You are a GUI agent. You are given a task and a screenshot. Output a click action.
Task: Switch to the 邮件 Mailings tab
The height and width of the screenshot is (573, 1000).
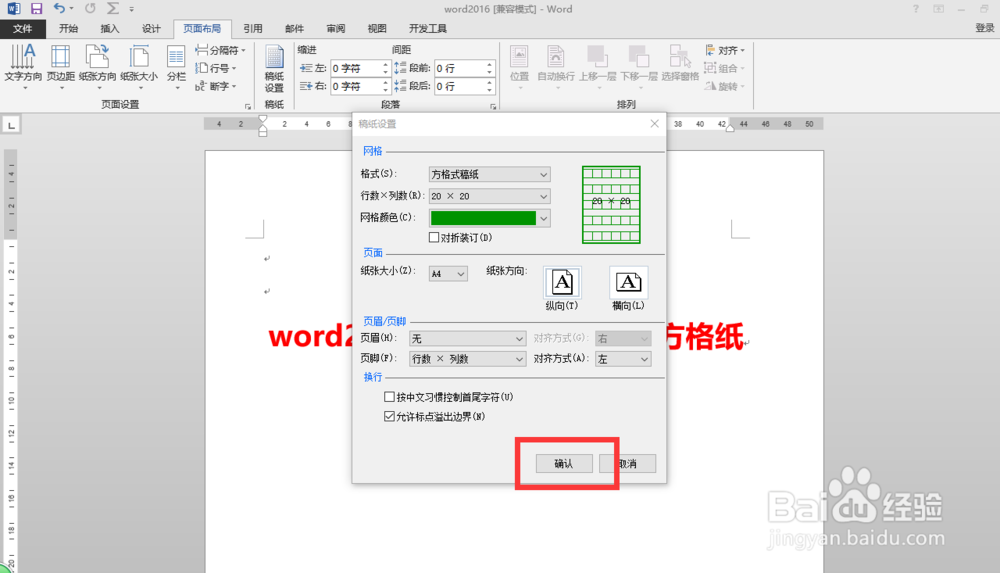coord(294,29)
